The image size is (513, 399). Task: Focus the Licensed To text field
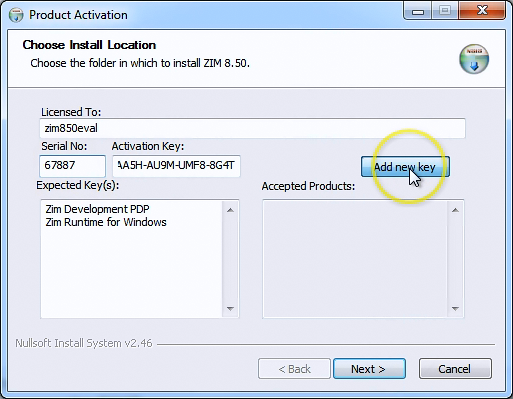[x=252, y=128]
